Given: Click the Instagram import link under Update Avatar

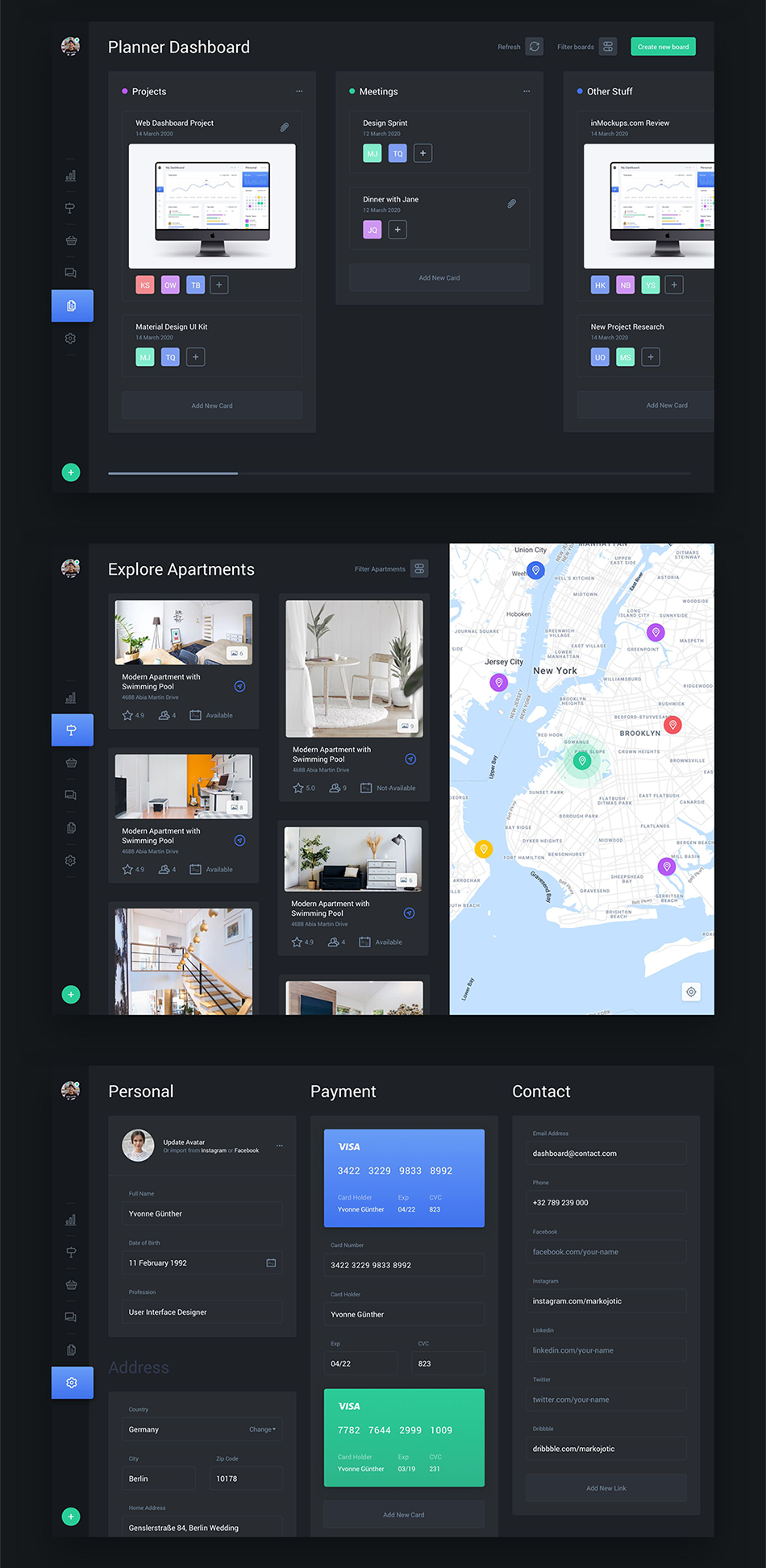Looking at the screenshot, I should (x=214, y=1151).
